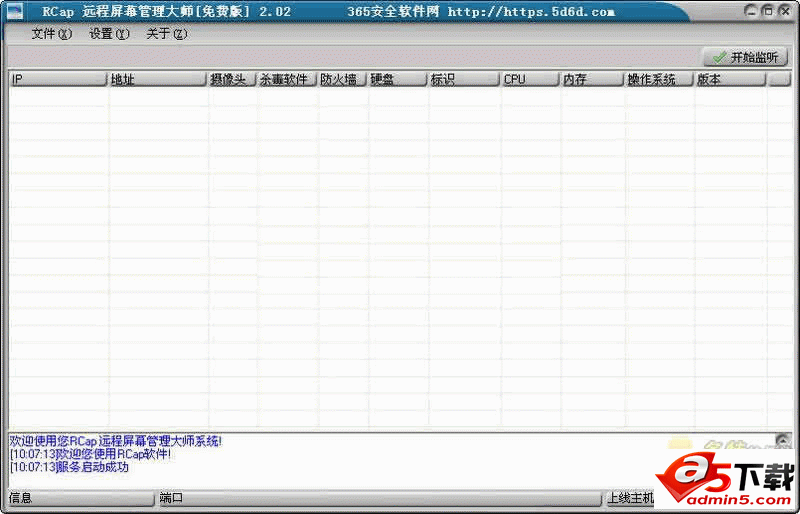Click log entry 服务启动成功

[69, 467]
